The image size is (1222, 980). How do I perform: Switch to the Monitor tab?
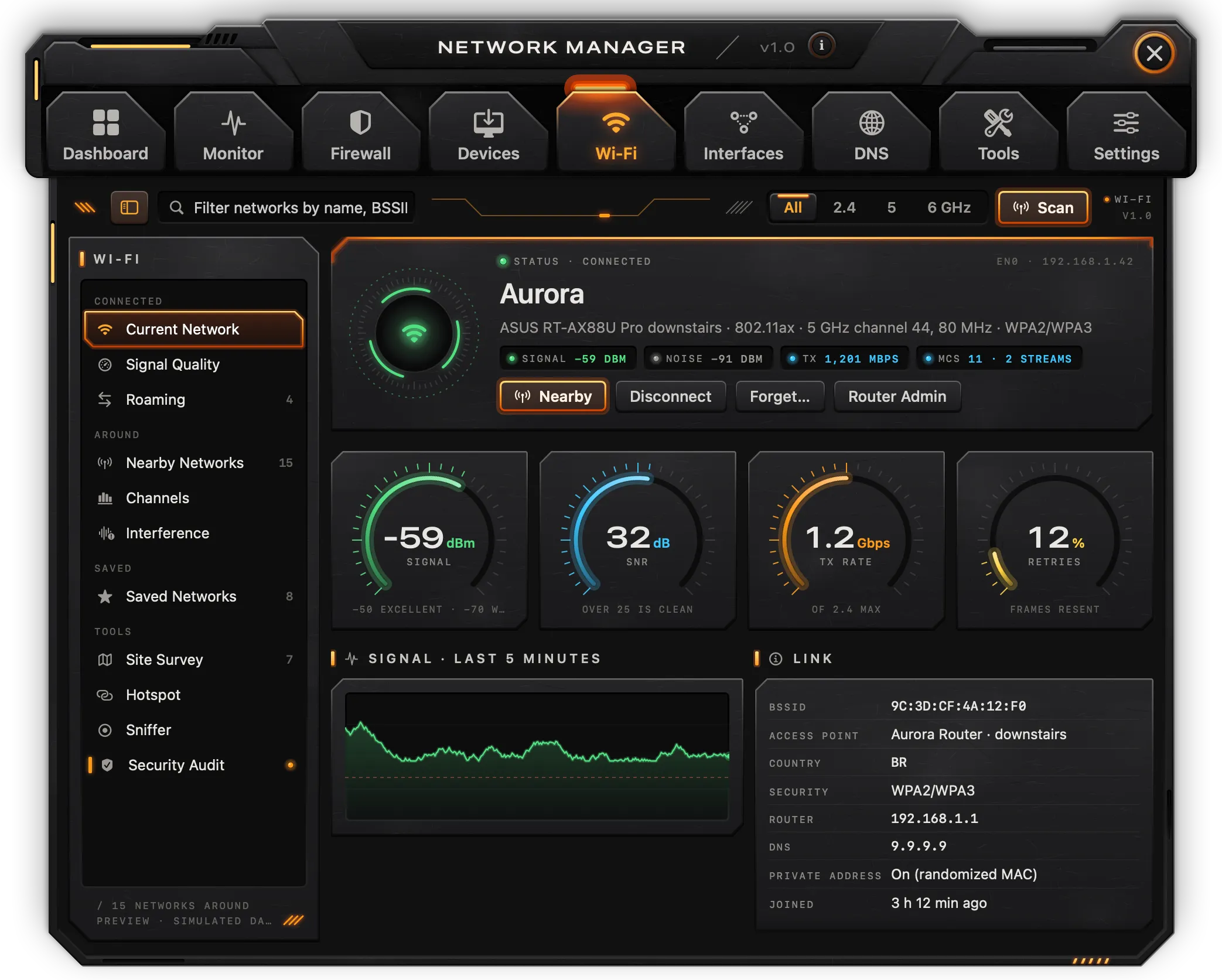(233, 133)
